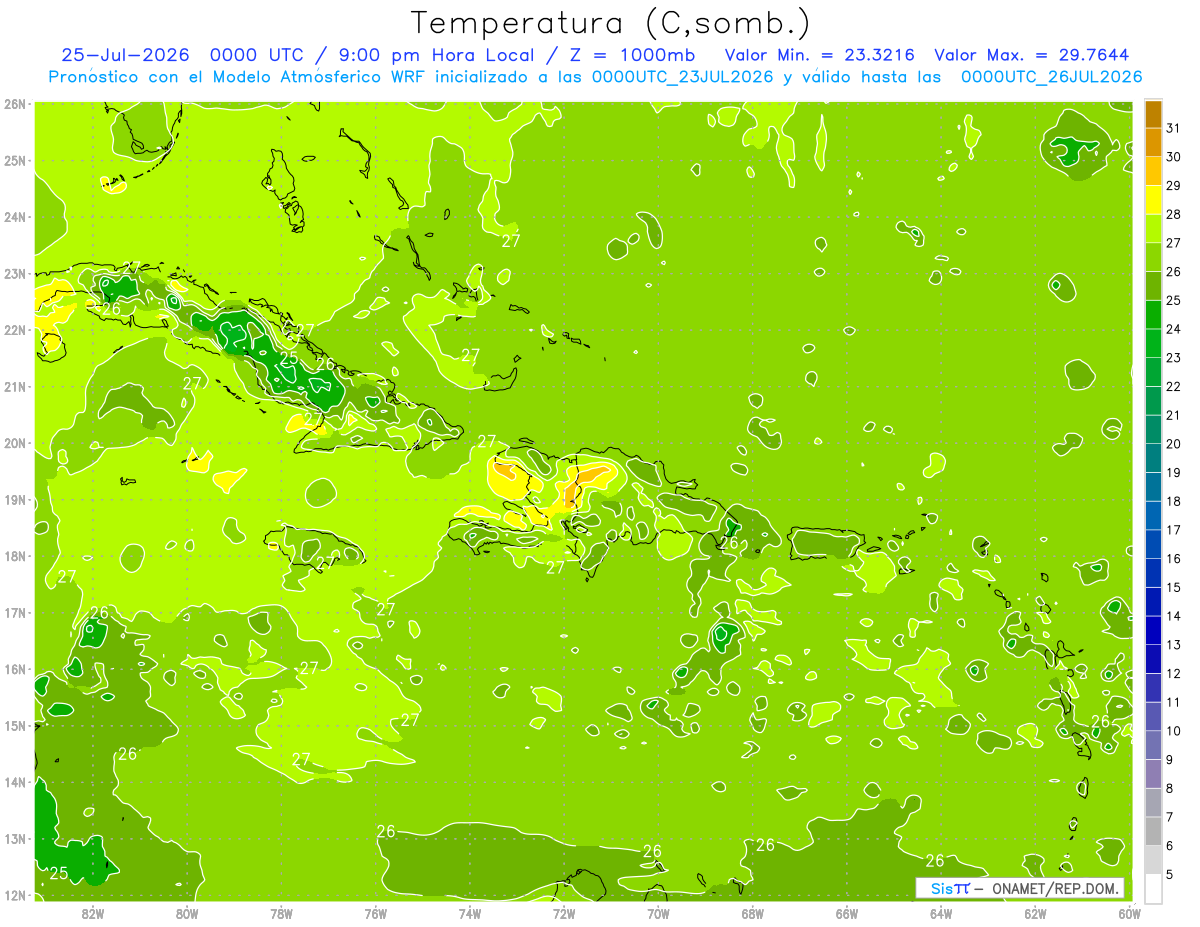Image resolution: width=1200 pixels, height=927 pixels.
Task: Click the "31" colorbar label
Action: (x=1174, y=128)
